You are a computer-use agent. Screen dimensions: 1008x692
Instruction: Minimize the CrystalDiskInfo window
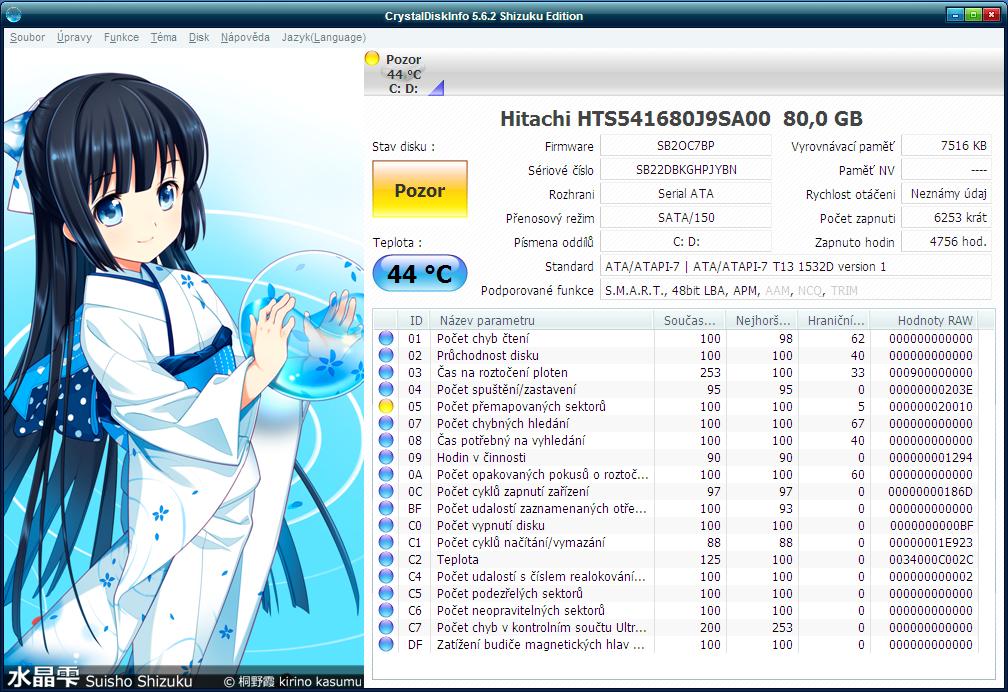(x=955, y=14)
